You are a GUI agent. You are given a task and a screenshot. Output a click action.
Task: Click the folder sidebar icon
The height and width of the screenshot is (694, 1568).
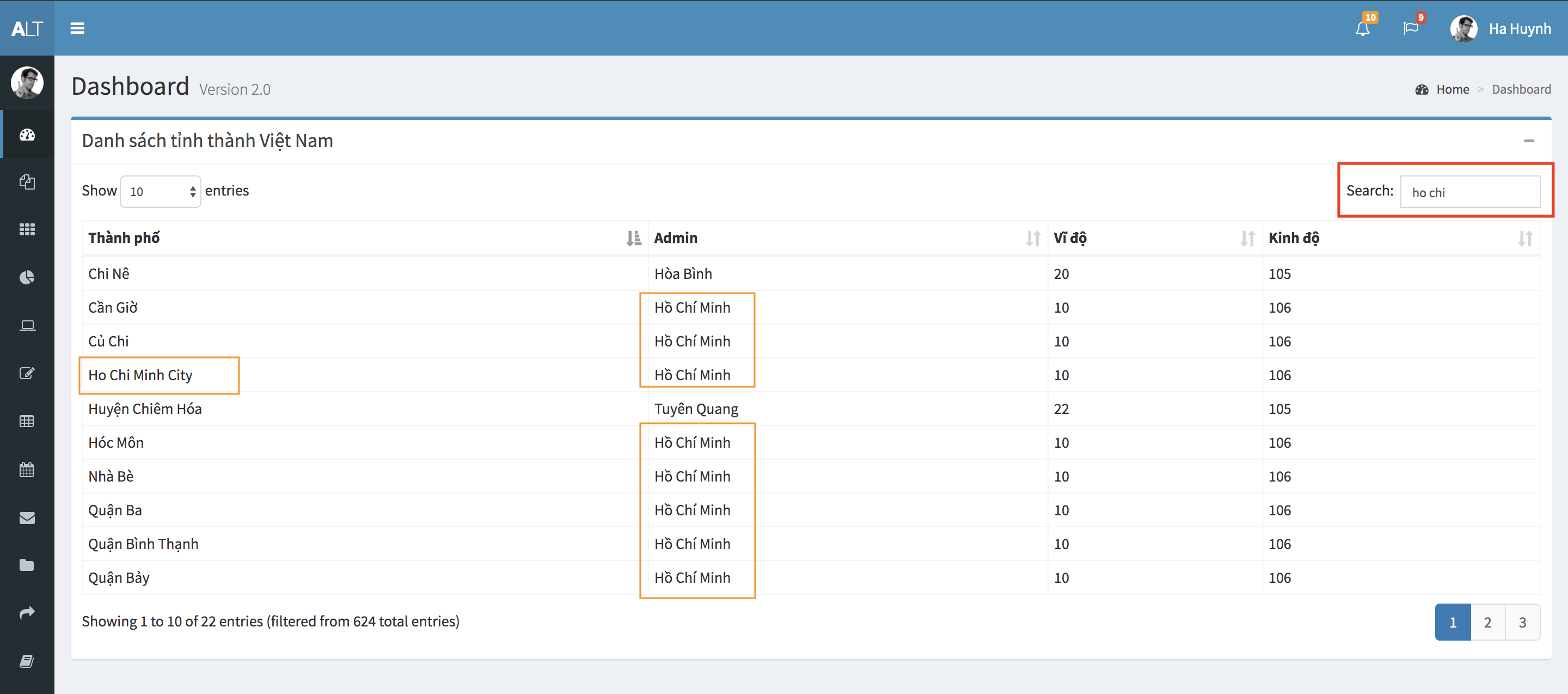(27, 565)
